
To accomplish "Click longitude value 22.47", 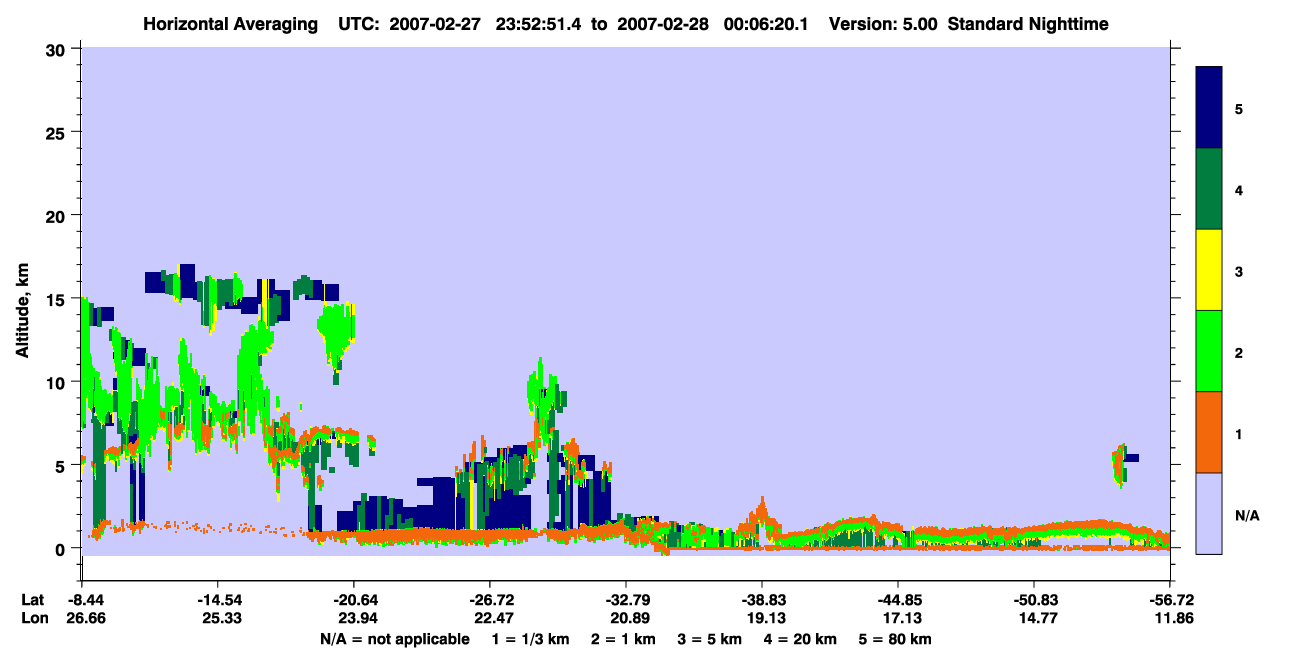I will [x=493, y=619].
